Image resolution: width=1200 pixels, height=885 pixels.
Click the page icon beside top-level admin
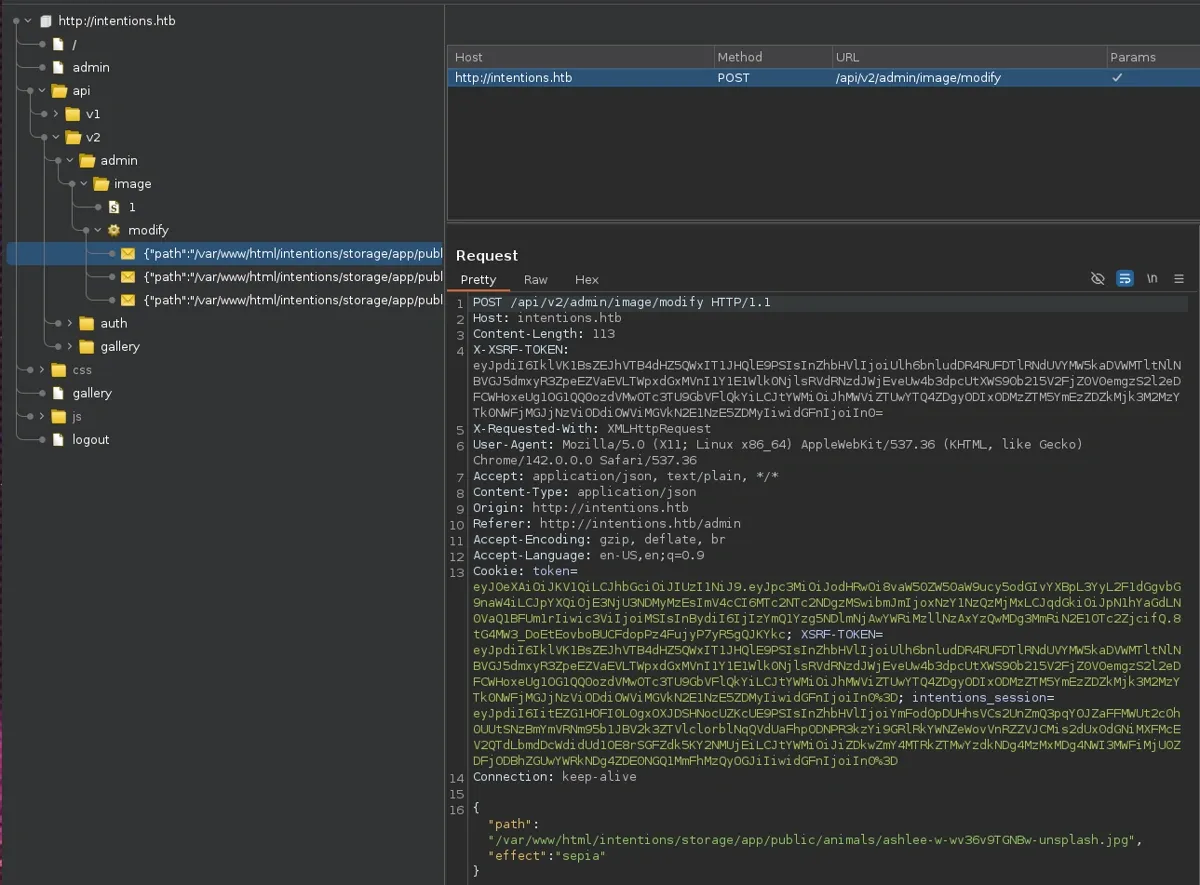(x=59, y=67)
